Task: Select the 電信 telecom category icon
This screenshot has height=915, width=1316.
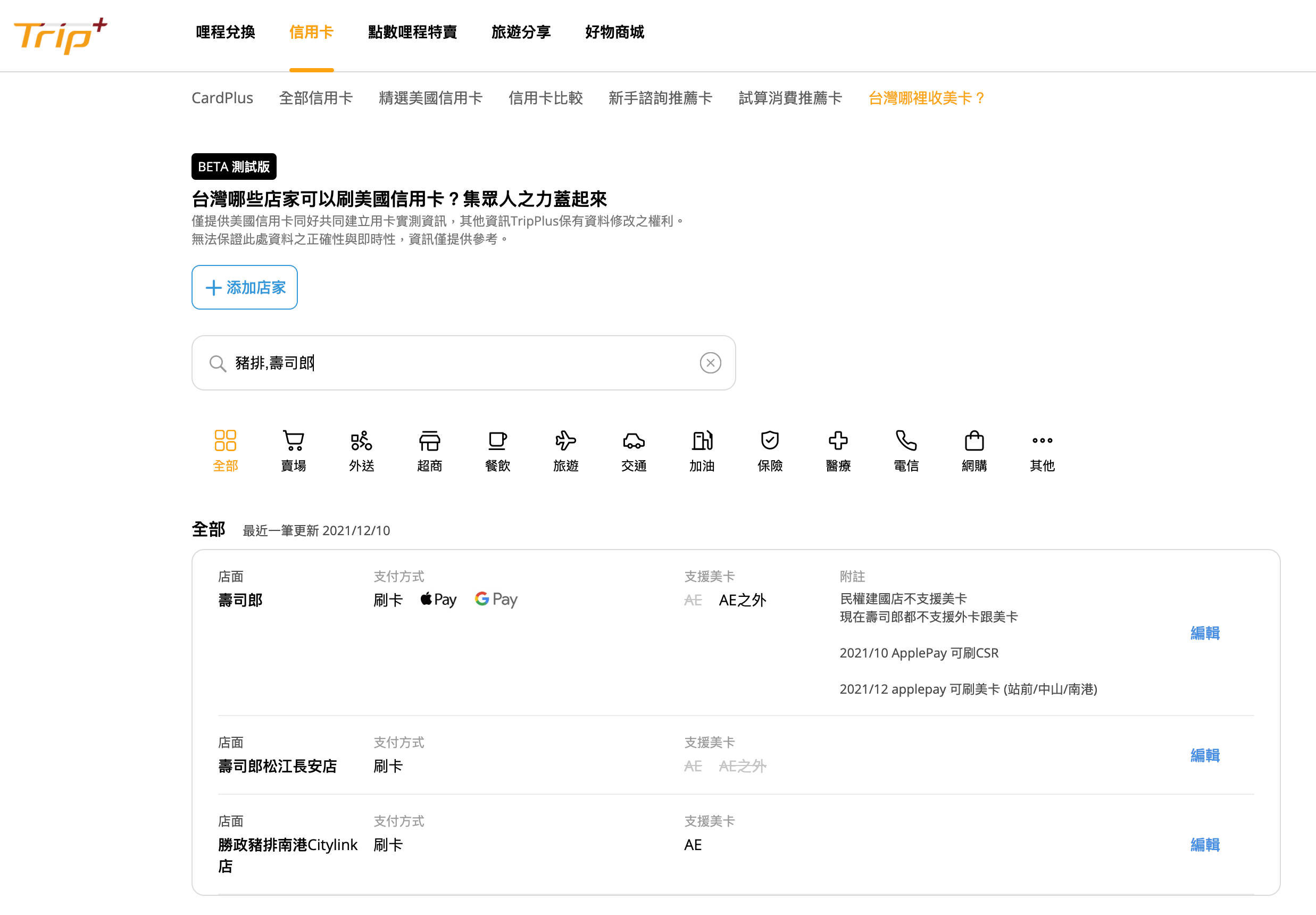Action: tap(905, 450)
